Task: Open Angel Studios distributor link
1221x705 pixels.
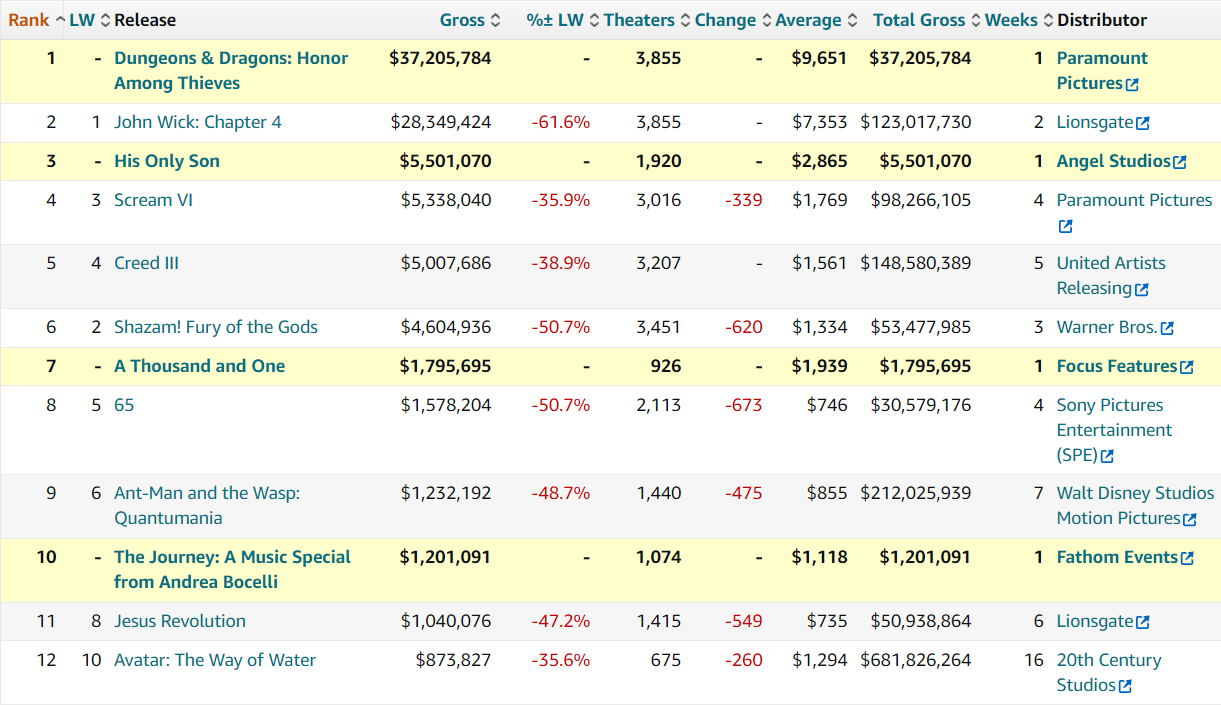Action: (x=1114, y=161)
